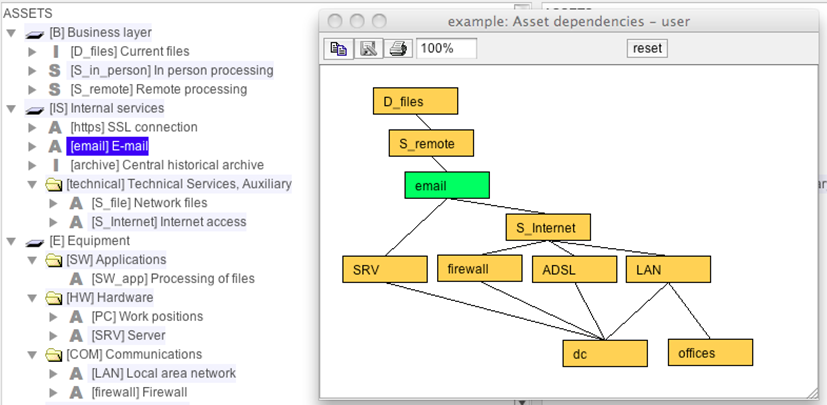Click the Business layer icon
827x405 pixels.
coord(33,32)
